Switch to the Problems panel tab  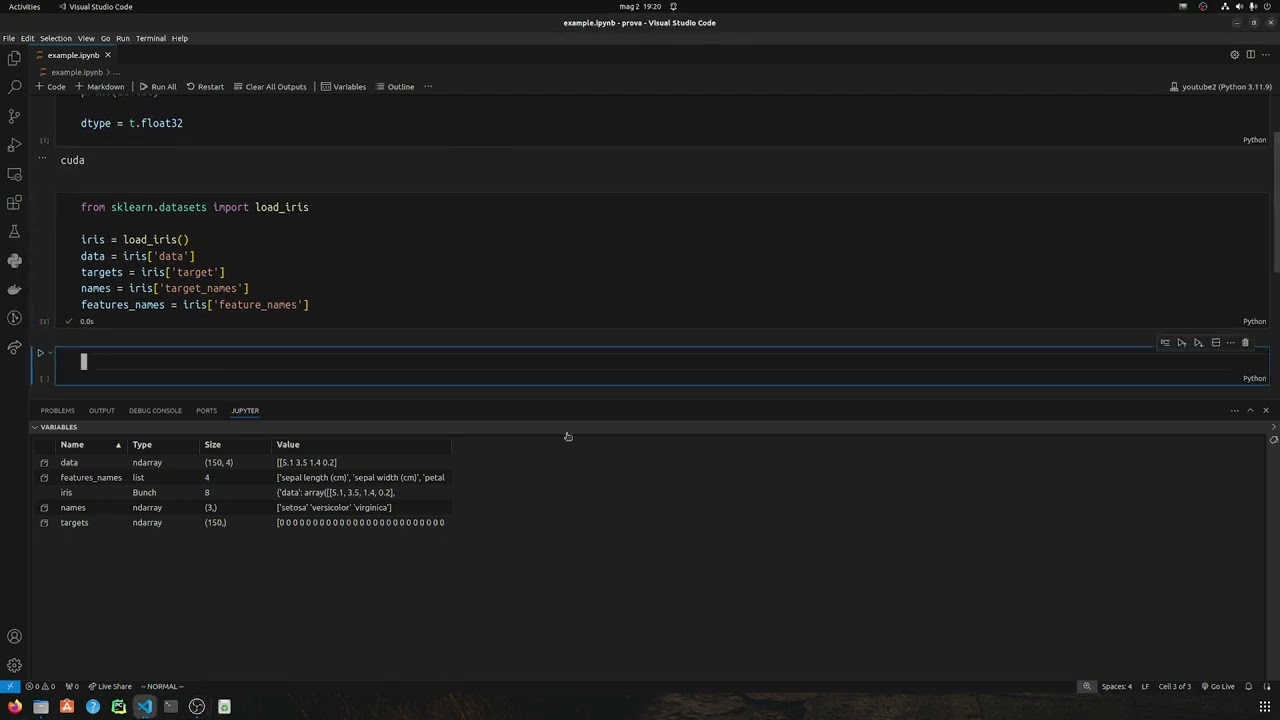pos(57,411)
